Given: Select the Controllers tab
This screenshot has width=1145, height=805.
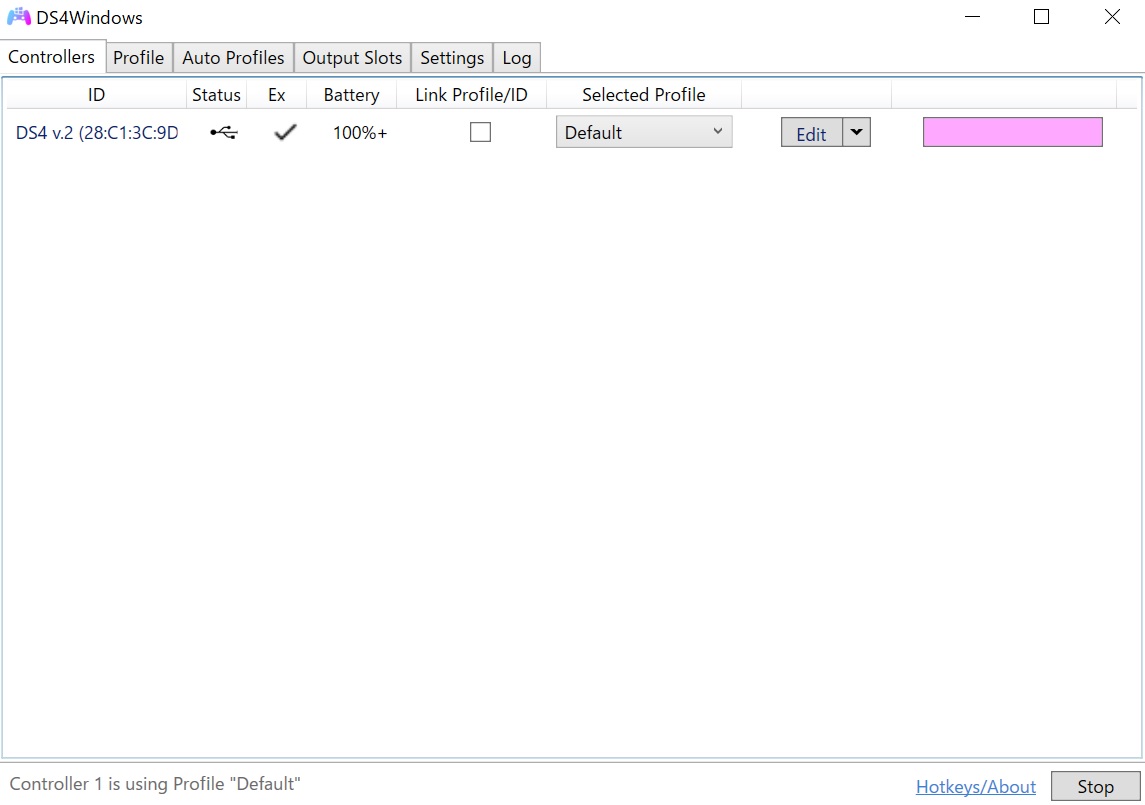Looking at the screenshot, I should [52, 57].
